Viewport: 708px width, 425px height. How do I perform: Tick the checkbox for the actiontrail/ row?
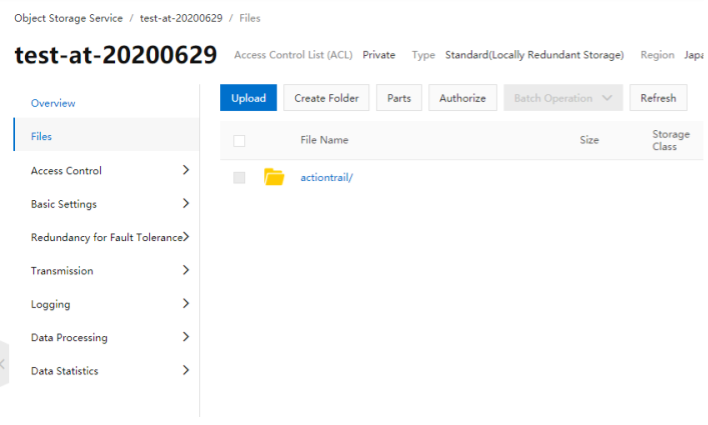(x=239, y=177)
